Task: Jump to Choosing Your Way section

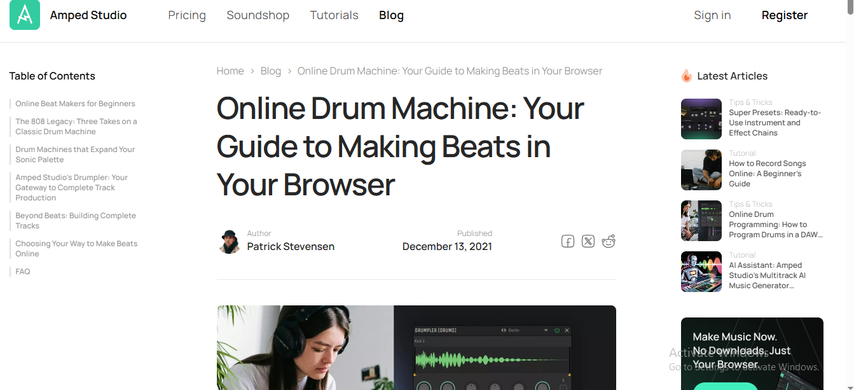Action: pyautogui.click(x=76, y=248)
